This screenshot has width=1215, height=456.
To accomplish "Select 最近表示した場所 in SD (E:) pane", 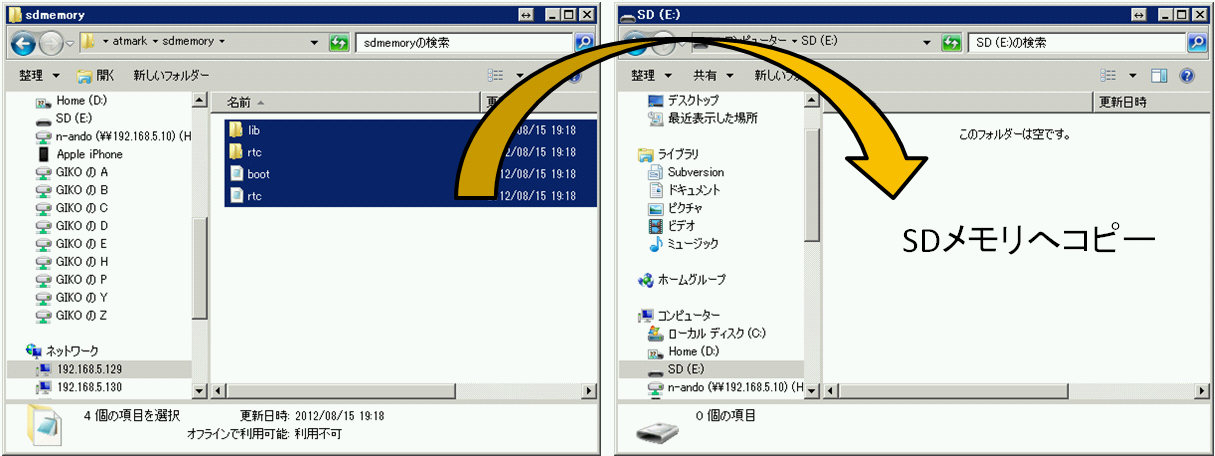I will [702, 119].
